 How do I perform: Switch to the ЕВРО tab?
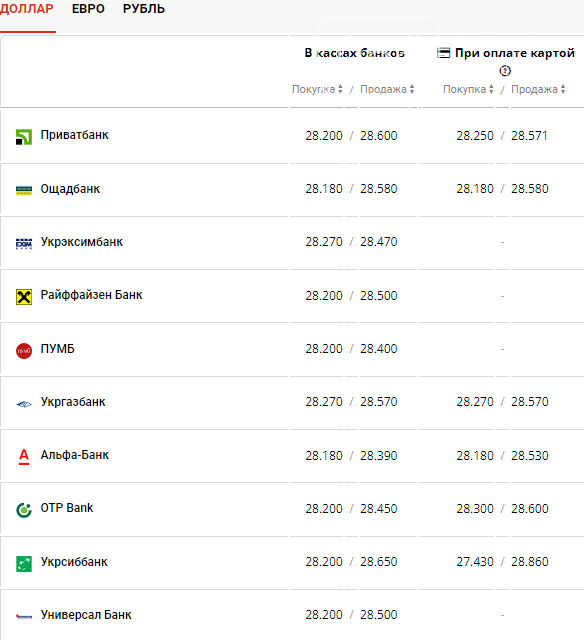(x=88, y=9)
